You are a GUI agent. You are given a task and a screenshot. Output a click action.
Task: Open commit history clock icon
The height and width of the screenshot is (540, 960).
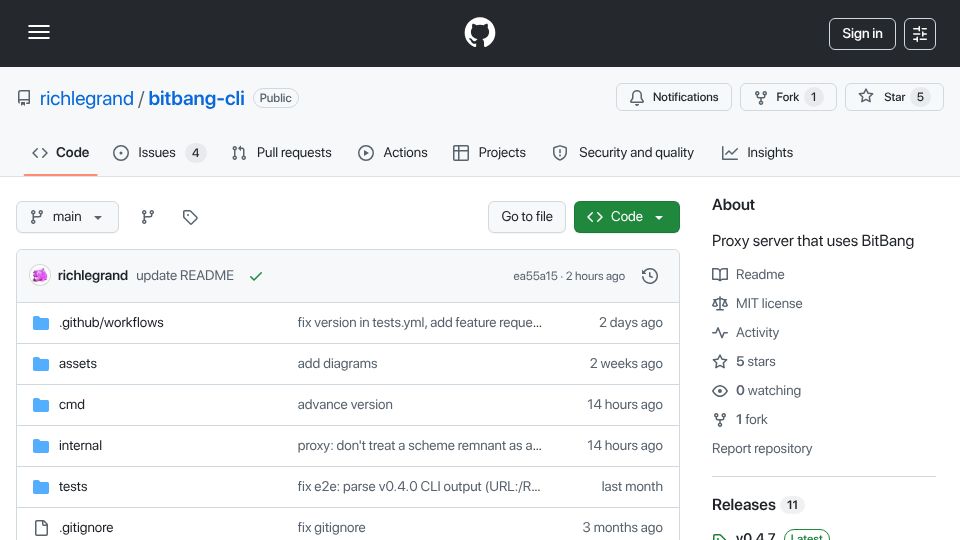tap(650, 276)
